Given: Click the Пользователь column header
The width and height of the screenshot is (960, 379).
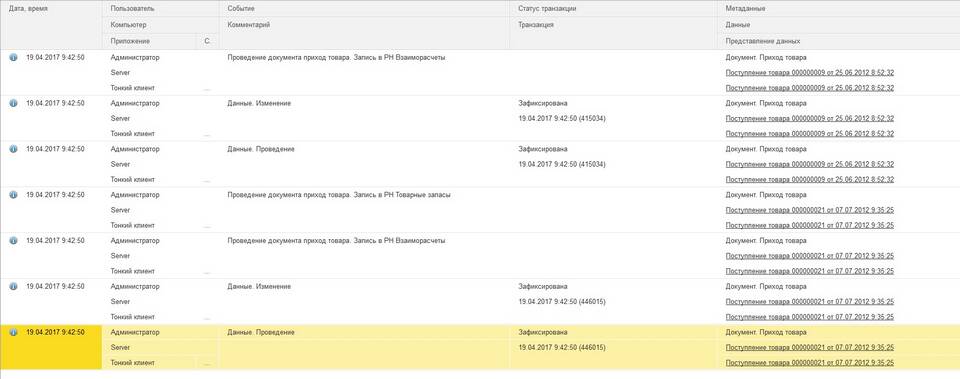Looking at the screenshot, I should coord(161,9).
